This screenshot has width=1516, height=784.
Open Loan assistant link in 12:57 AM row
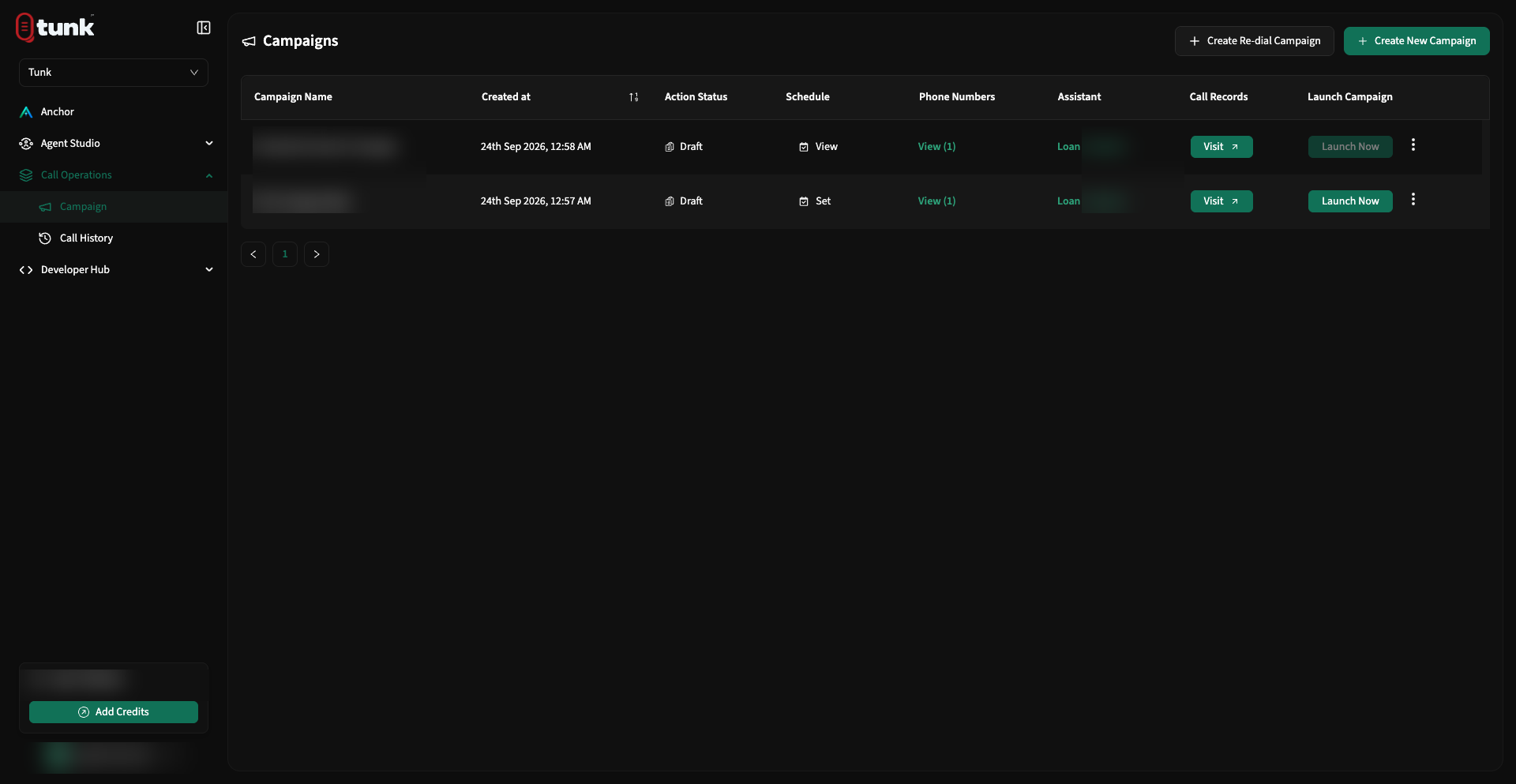tap(1068, 201)
